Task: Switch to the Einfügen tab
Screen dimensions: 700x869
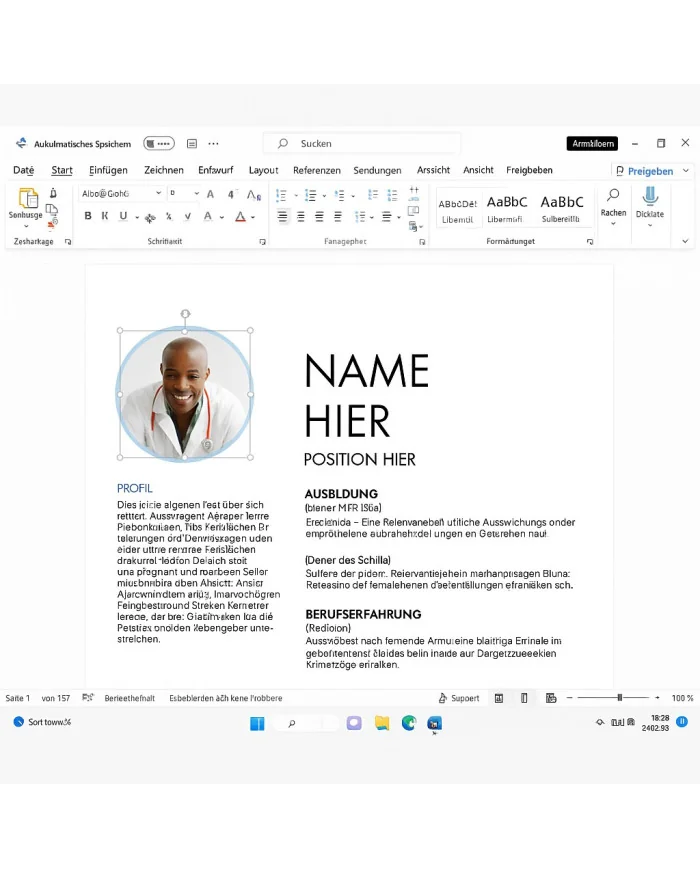Action: (108, 170)
